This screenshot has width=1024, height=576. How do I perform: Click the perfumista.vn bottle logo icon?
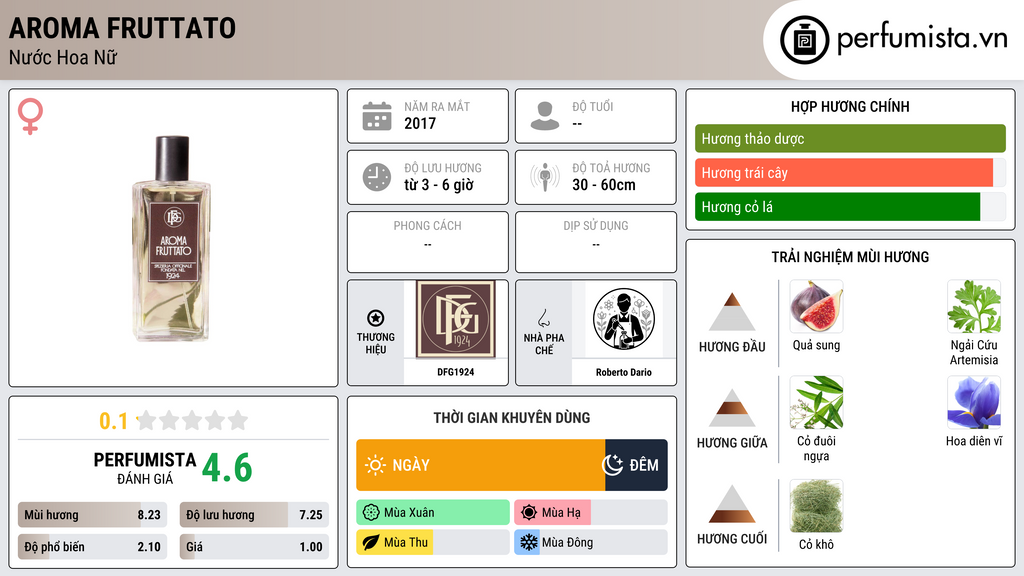click(804, 40)
